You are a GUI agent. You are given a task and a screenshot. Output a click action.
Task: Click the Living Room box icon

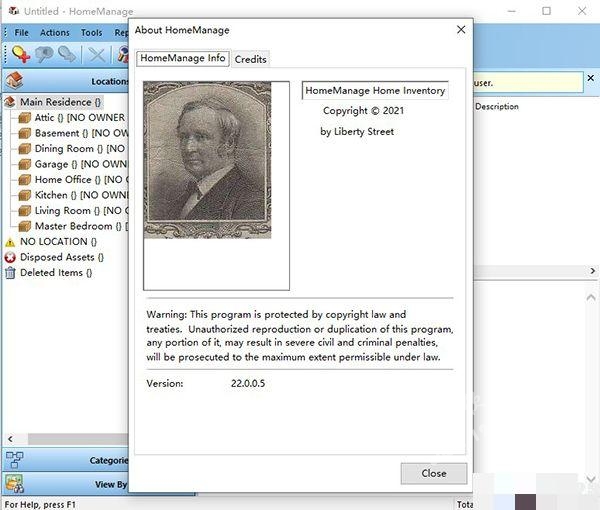[x=24, y=210]
